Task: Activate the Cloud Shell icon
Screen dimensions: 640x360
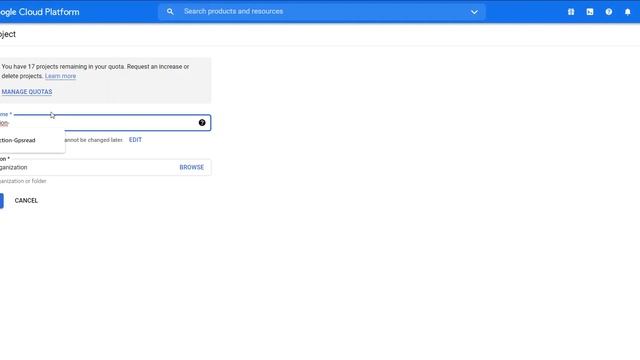Action: [x=590, y=12]
